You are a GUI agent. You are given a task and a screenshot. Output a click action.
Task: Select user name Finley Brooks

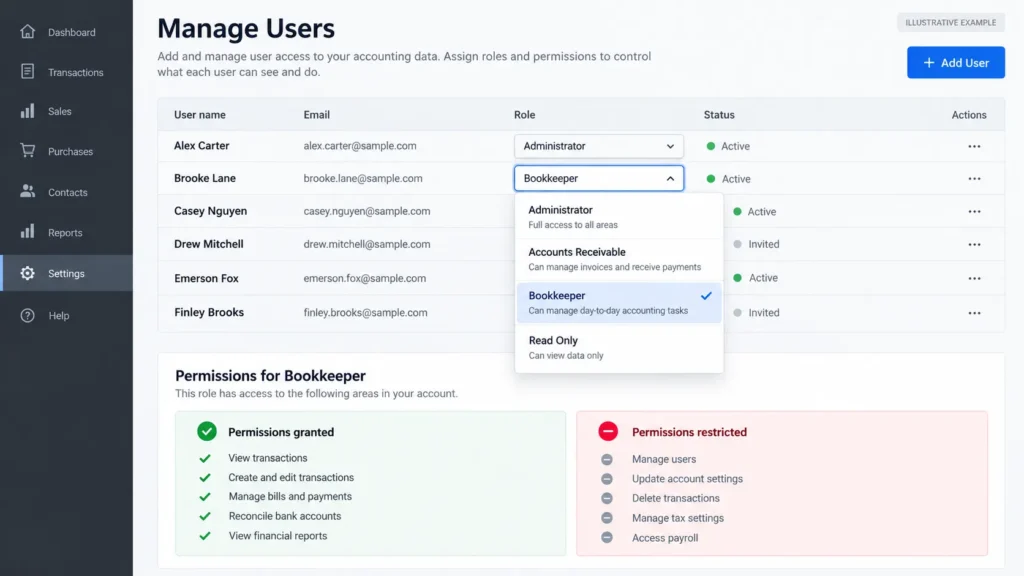pyautogui.click(x=209, y=312)
